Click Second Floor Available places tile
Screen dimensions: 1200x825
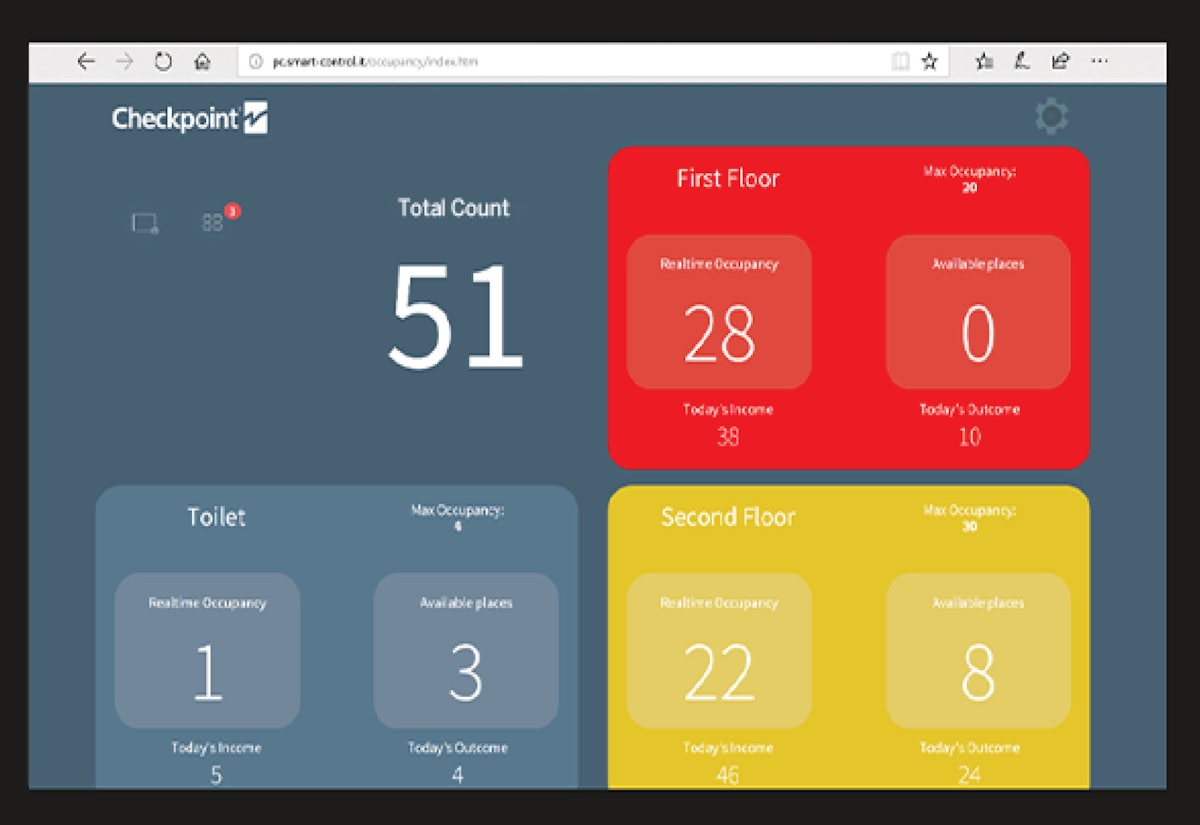(977, 650)
